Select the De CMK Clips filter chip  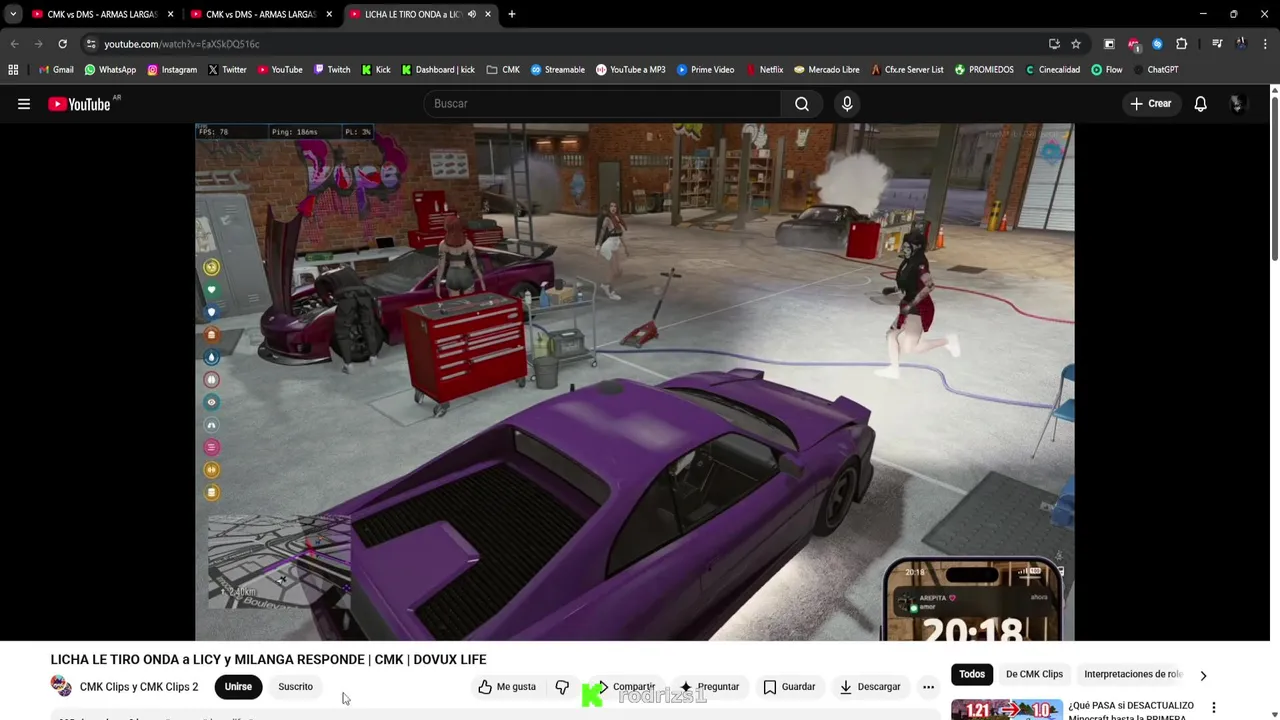click(x=1034, y=674)
